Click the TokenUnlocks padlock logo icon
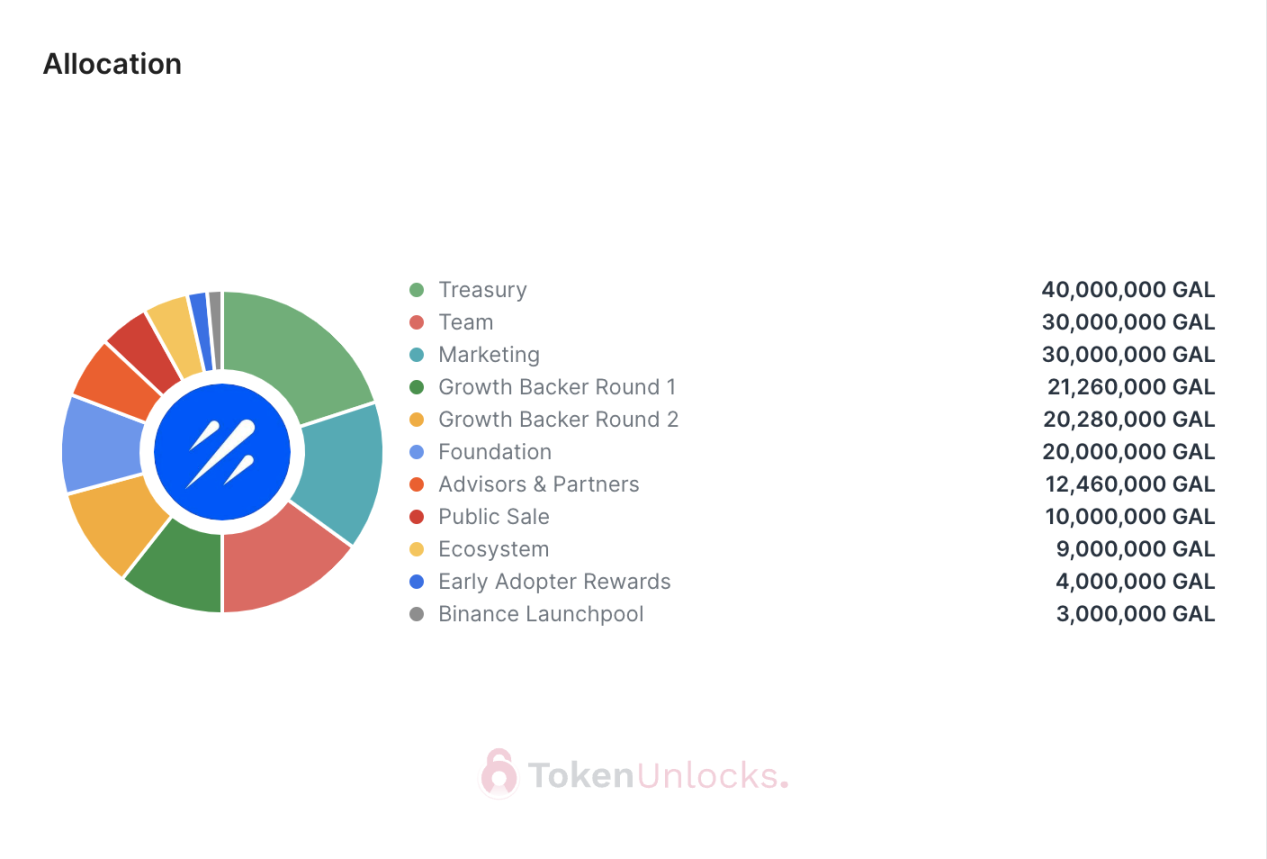Screen dimensions: 1267x859 (x=498, y=773)
